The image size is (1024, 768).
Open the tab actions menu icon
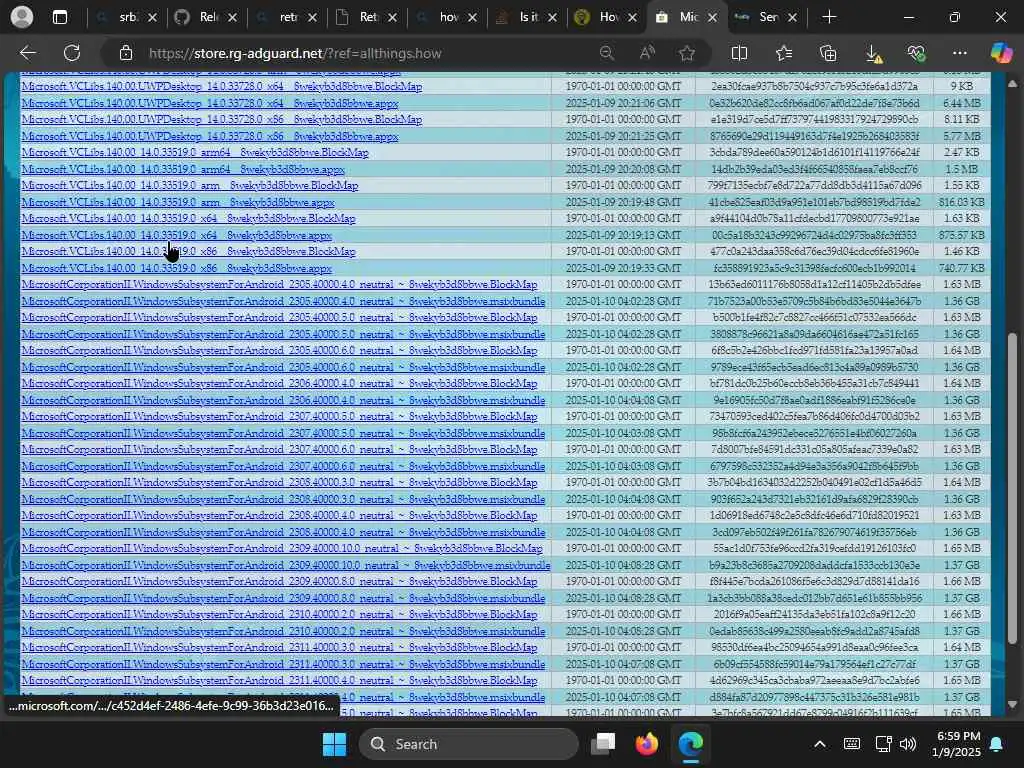click(x=60, y=18)
